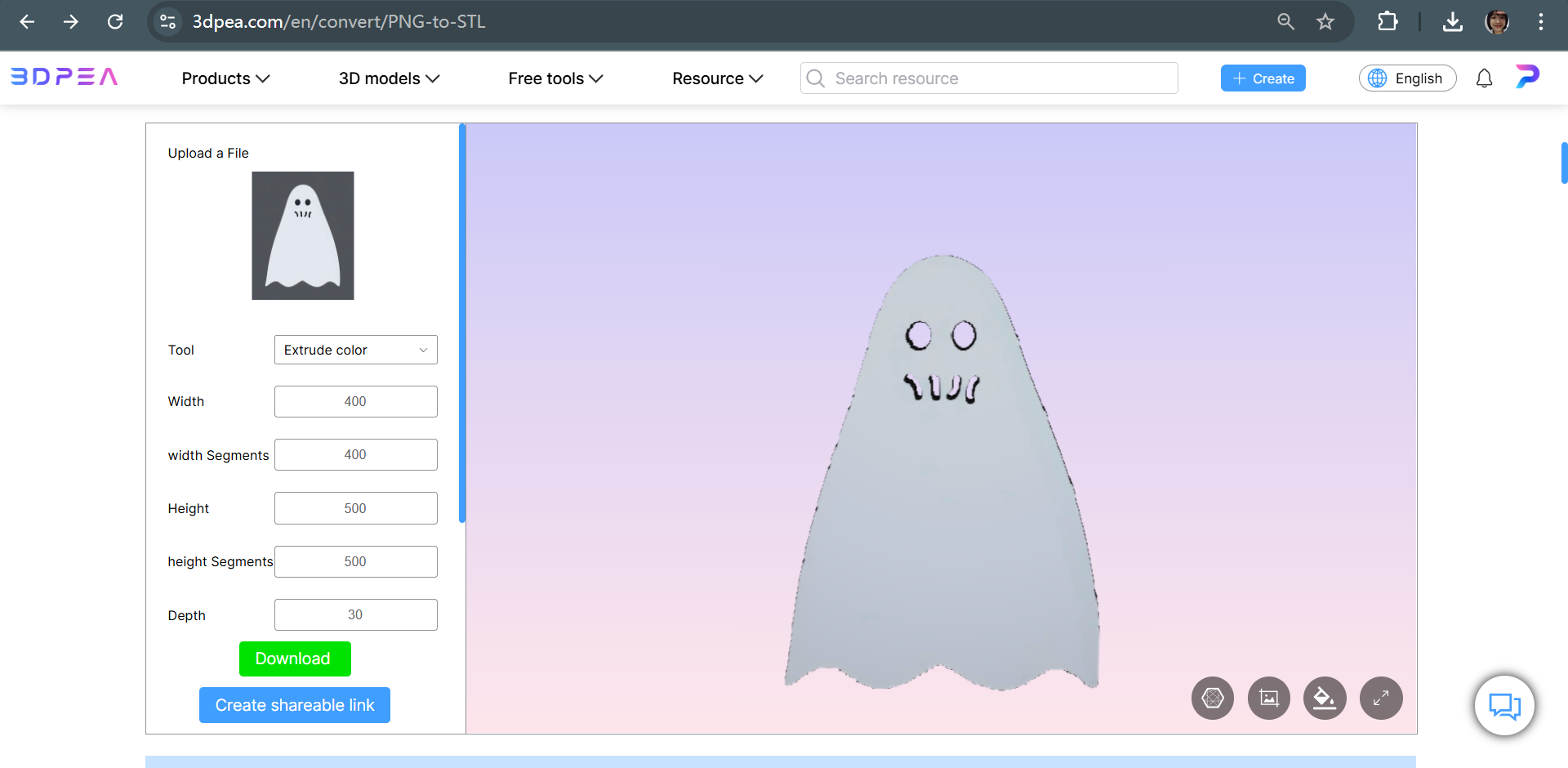Screen dimensions: 1568x768
Task: Open the Products menu
Action: click(x=225, y=78)
